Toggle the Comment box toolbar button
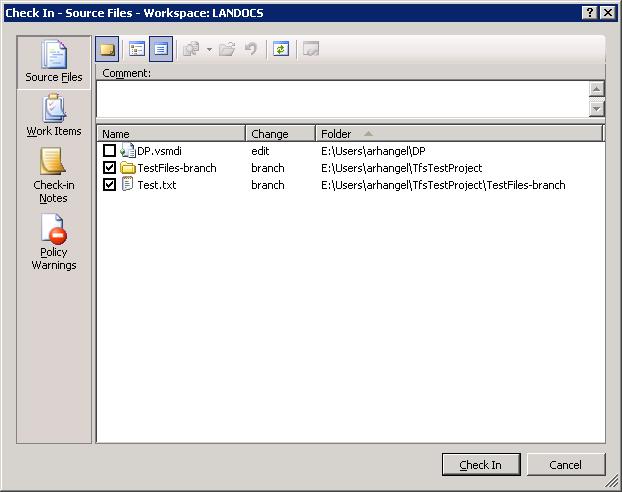Image resolution: width=622 pixels, height=492 pixels. (x=107, y=49)
